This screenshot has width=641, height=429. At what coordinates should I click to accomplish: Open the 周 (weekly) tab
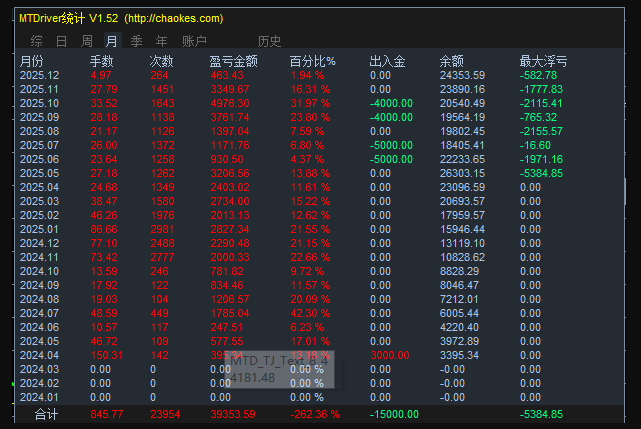click(x=87, y=41)
